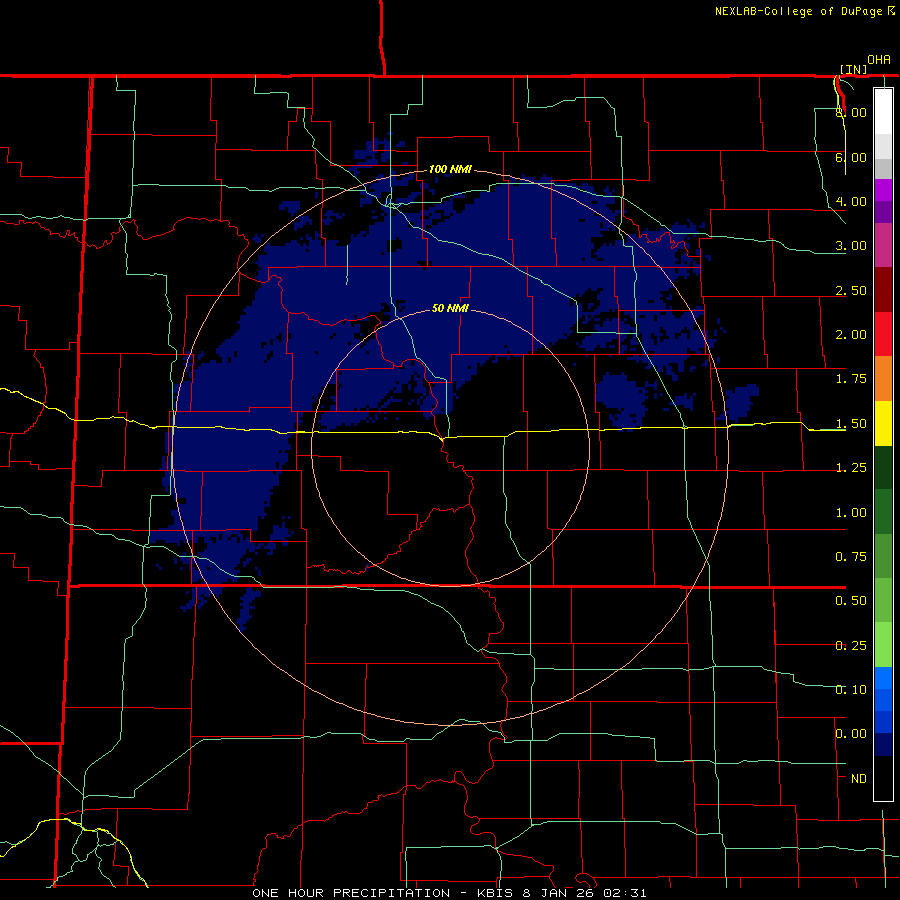This screenshot has height=900, width=900.
Task: Click the 0.25 scale label
Action: [x=851, y=646]
